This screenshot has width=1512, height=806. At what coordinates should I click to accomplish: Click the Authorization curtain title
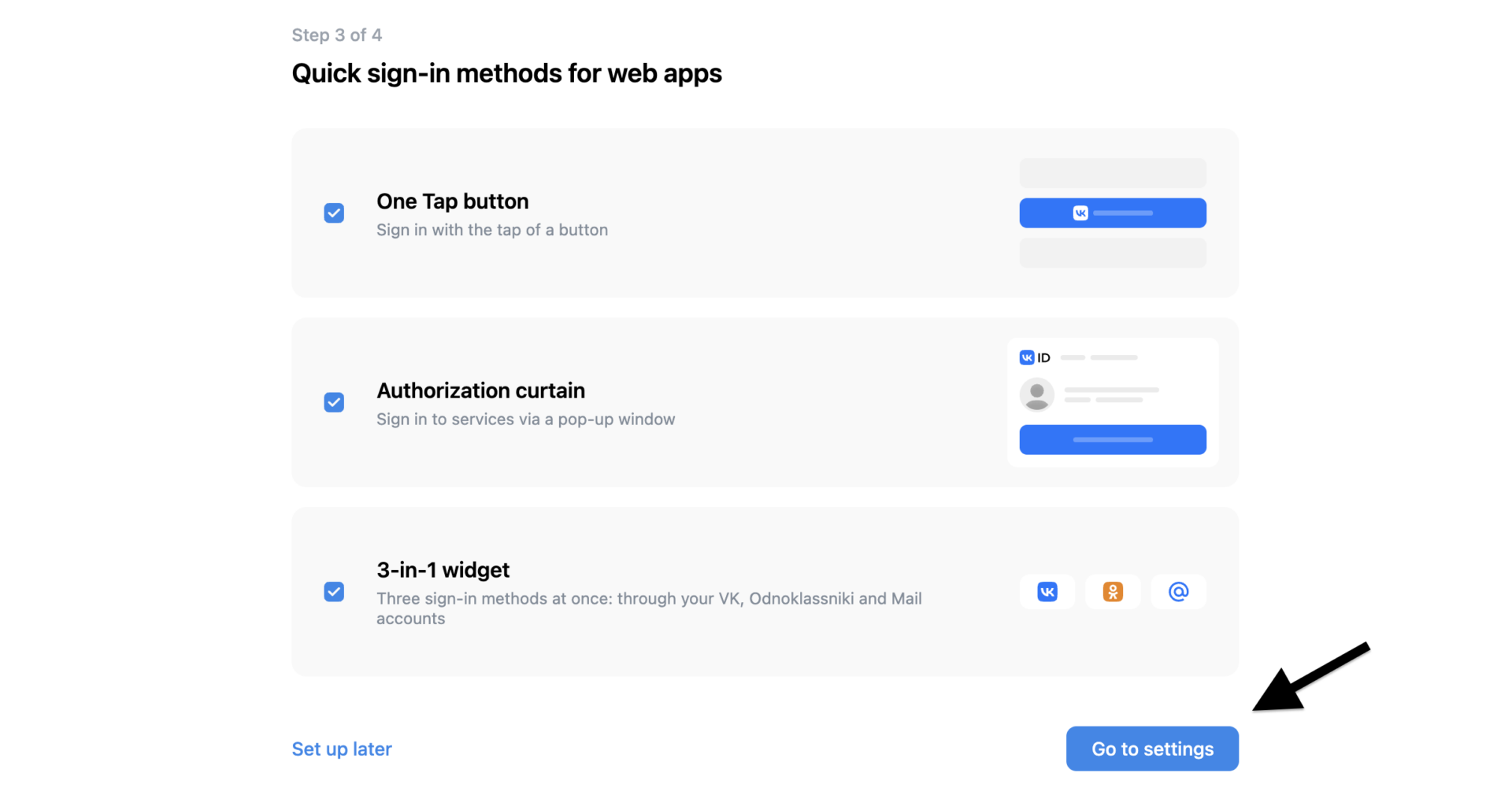click(x=481, y=391)
